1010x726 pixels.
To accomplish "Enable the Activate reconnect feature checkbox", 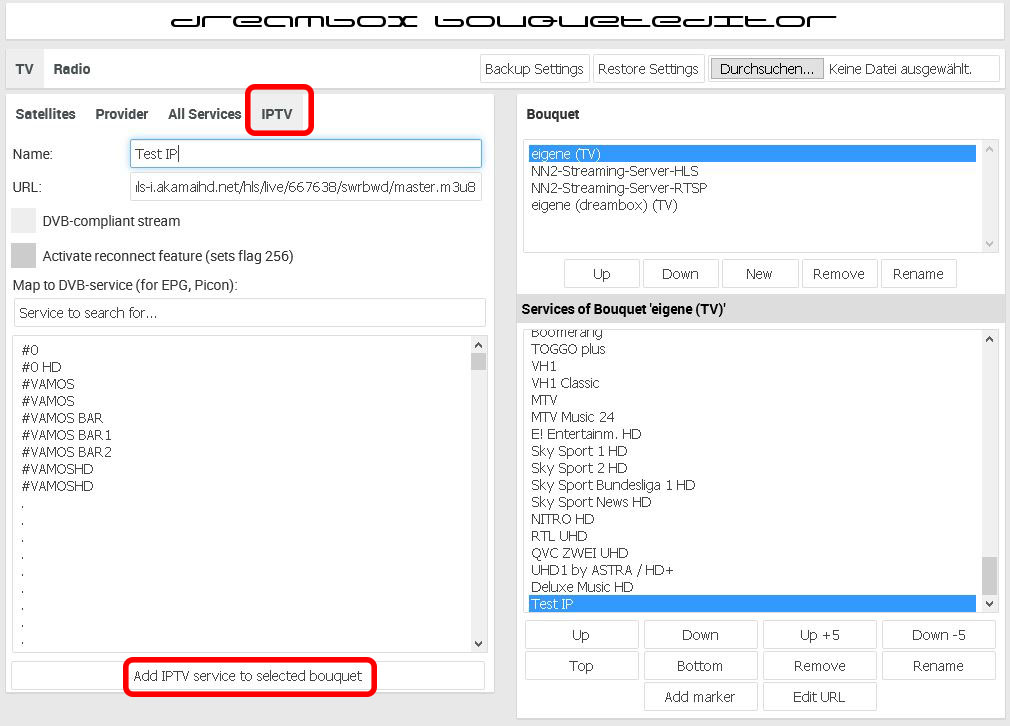I will pos(24,256).
